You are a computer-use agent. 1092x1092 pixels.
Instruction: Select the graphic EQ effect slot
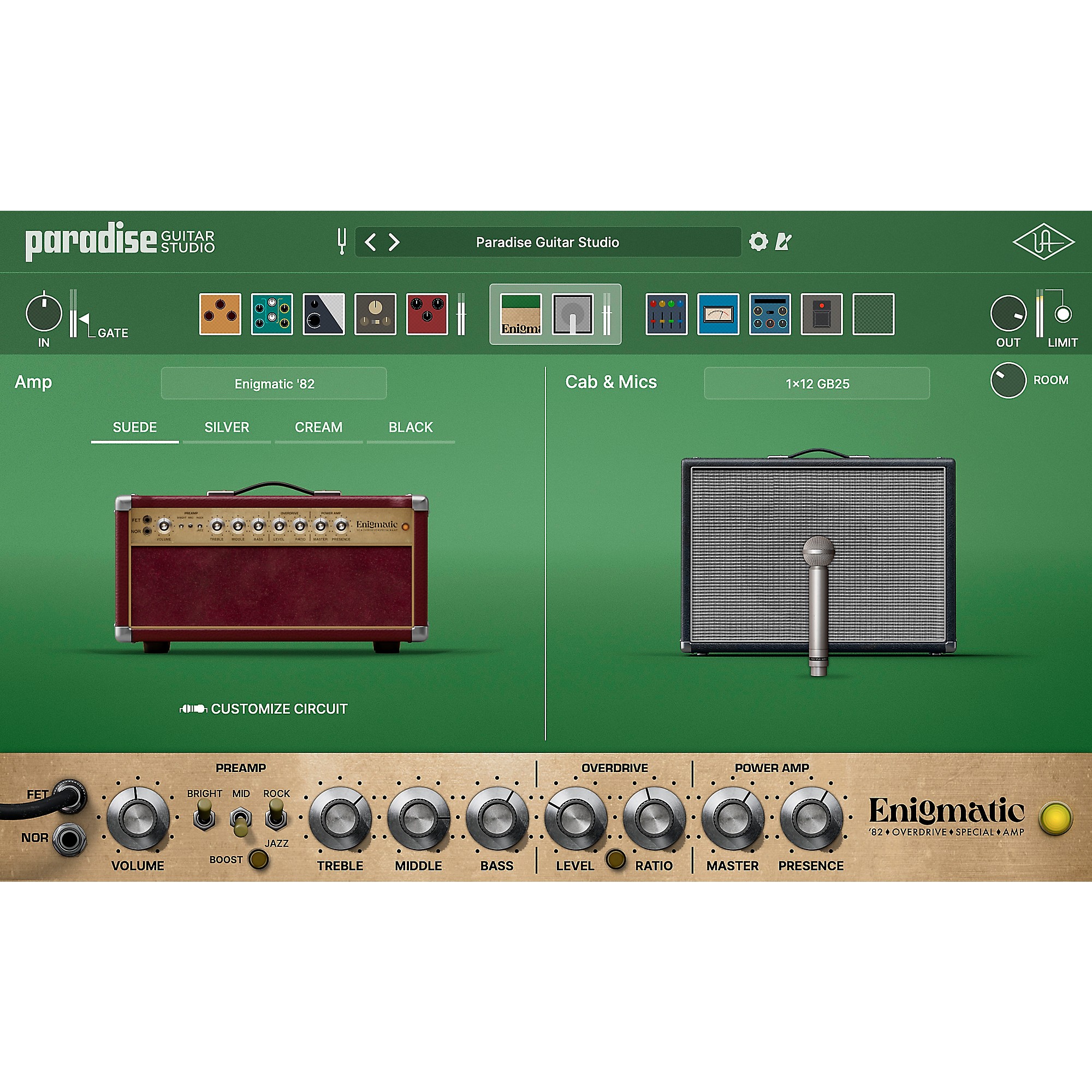click(667, 316)
